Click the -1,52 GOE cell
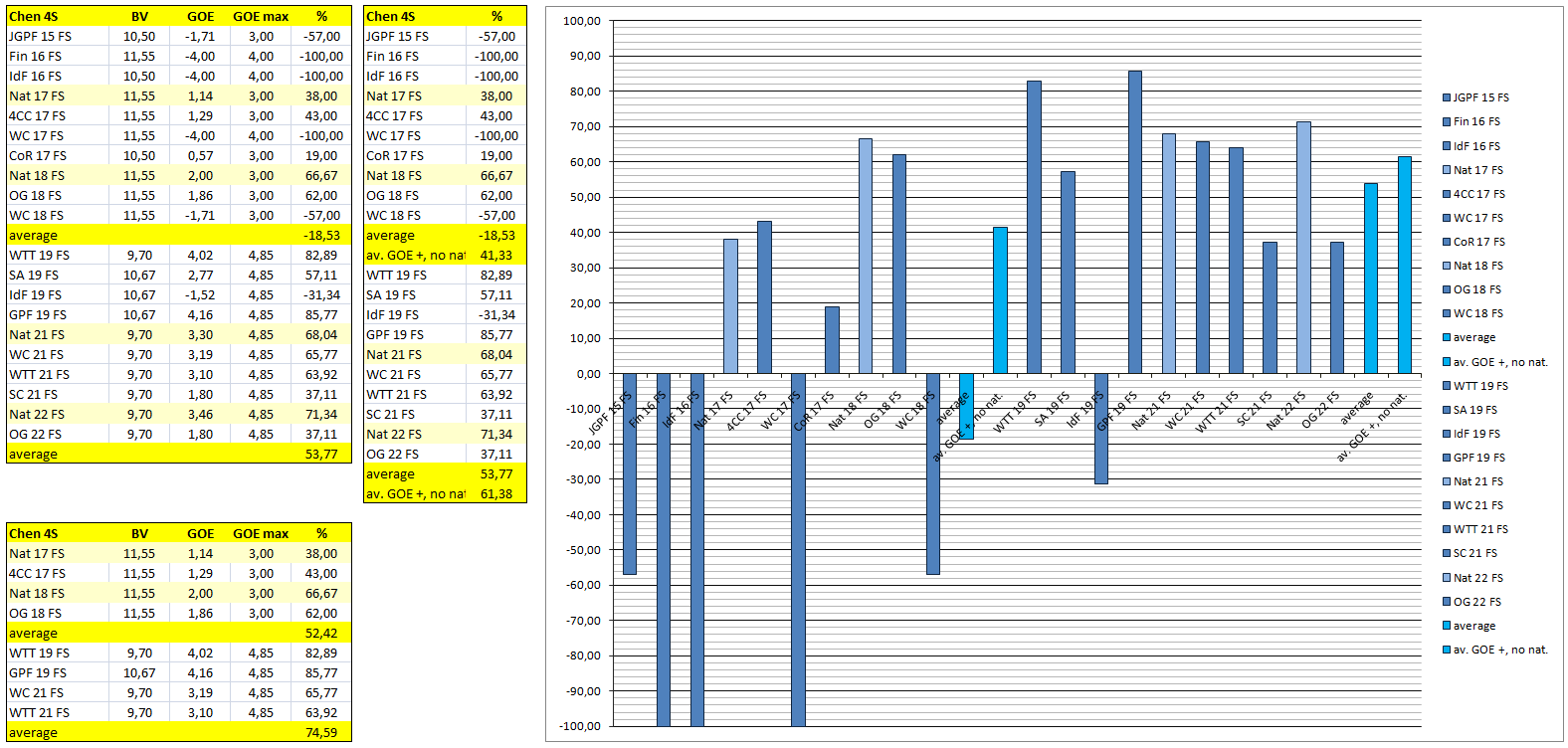 coord(200,294)
